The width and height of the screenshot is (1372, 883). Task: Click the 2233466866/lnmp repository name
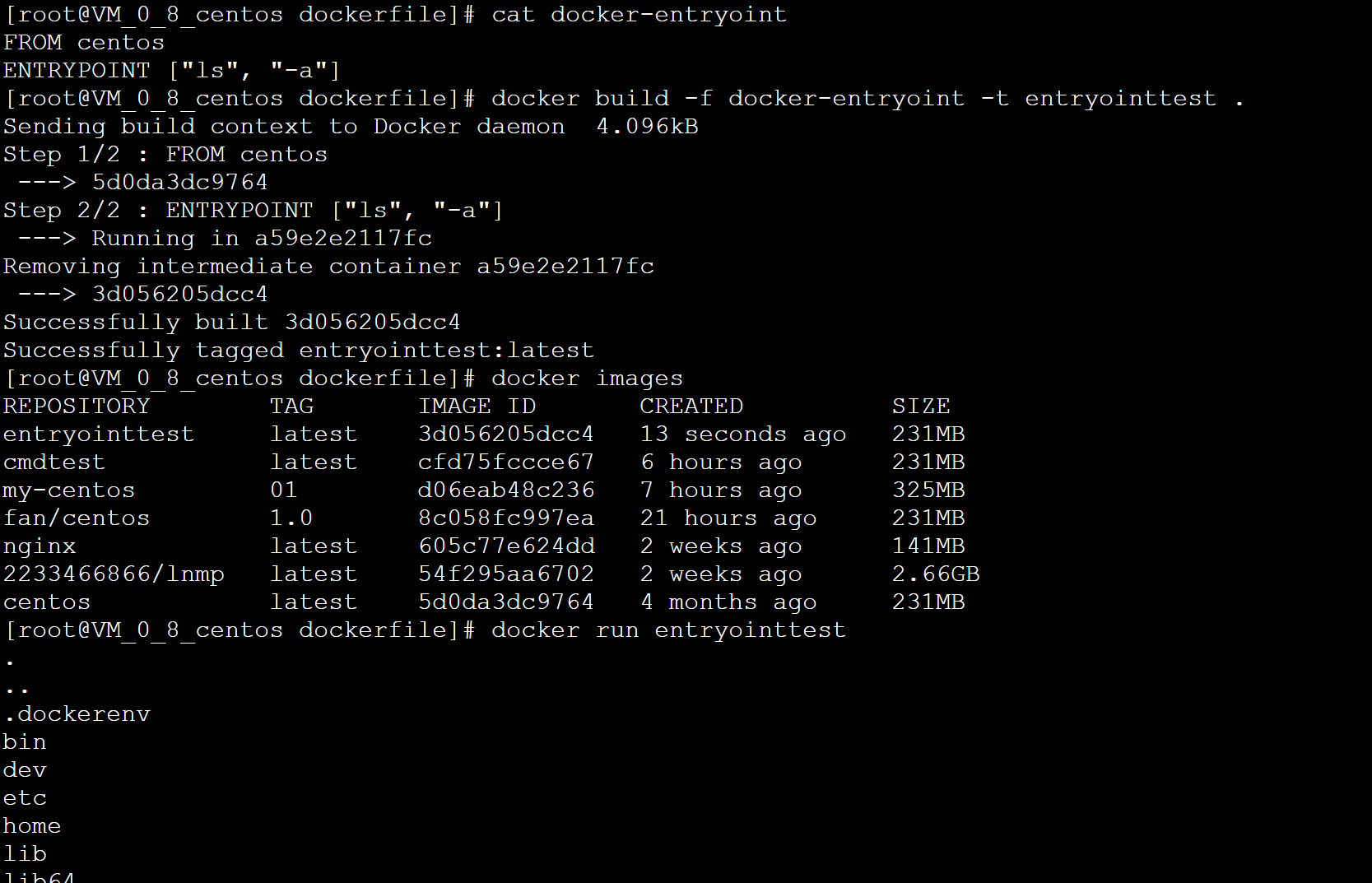(x=114, y=574)
